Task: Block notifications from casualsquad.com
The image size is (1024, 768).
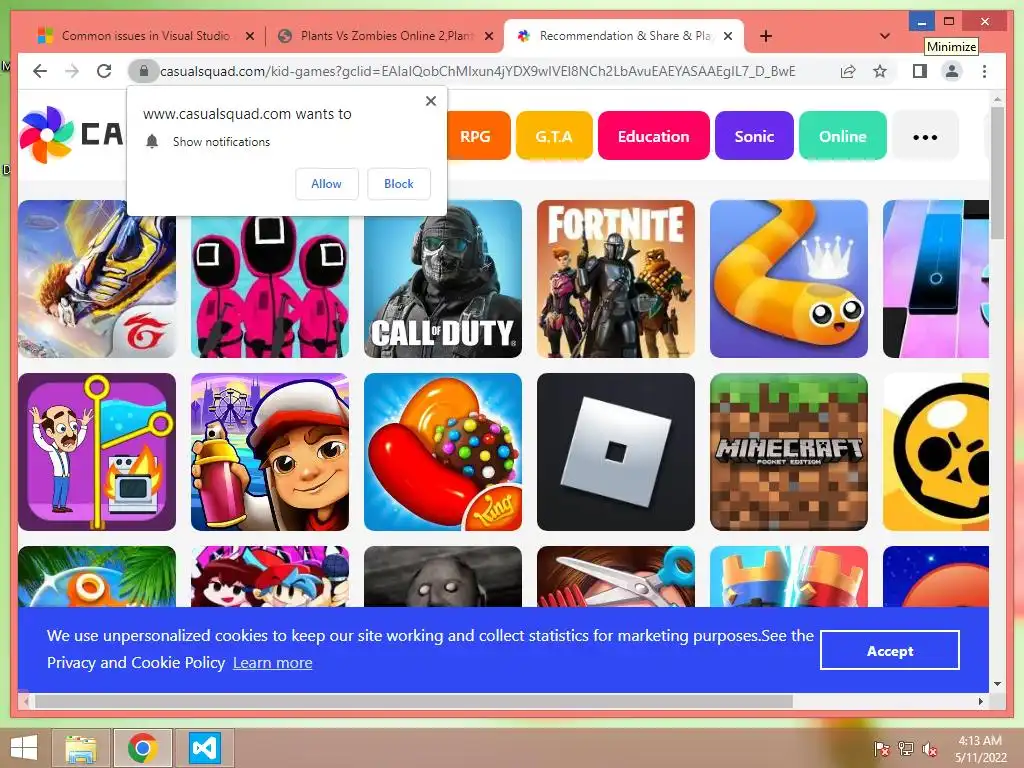Action: (x=398, y=184)
